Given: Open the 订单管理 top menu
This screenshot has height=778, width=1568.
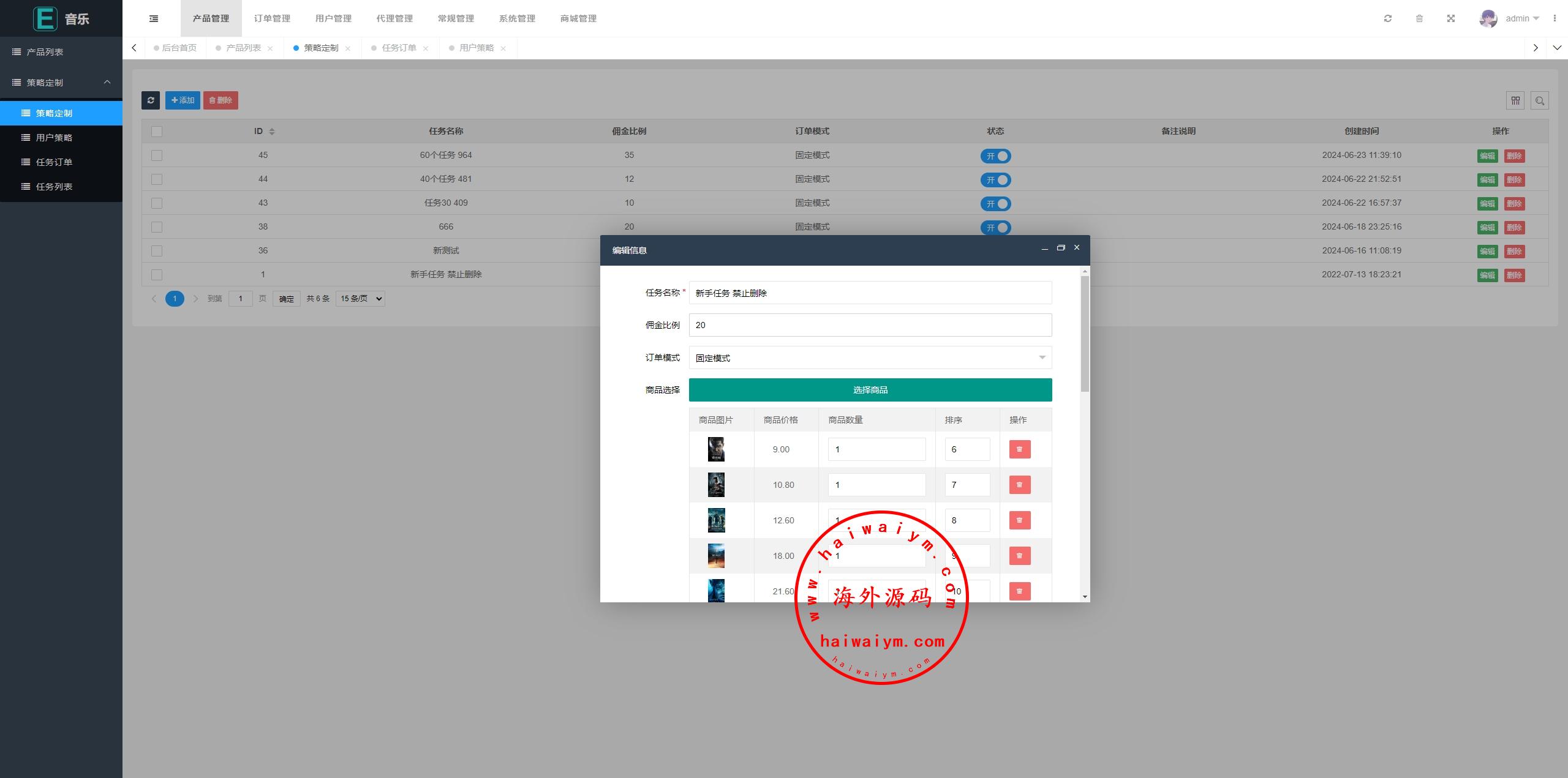Looking at the screenshot, I should click(x=272, y=18).
